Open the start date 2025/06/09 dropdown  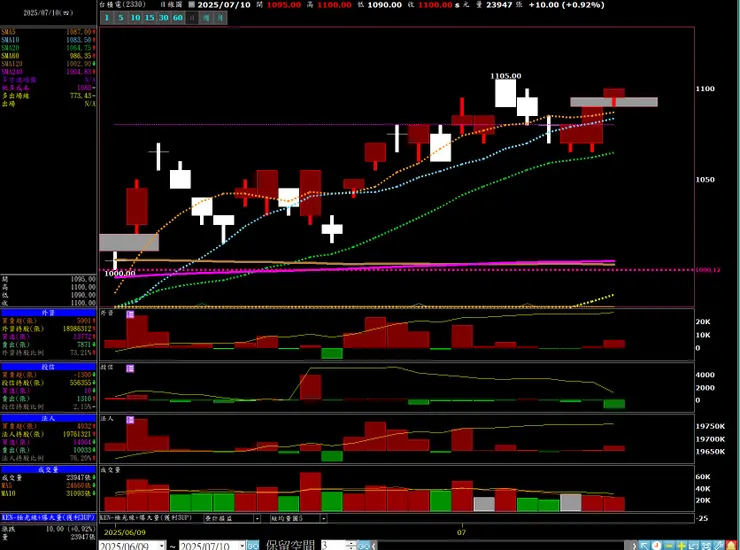click(x=161, y=546)
